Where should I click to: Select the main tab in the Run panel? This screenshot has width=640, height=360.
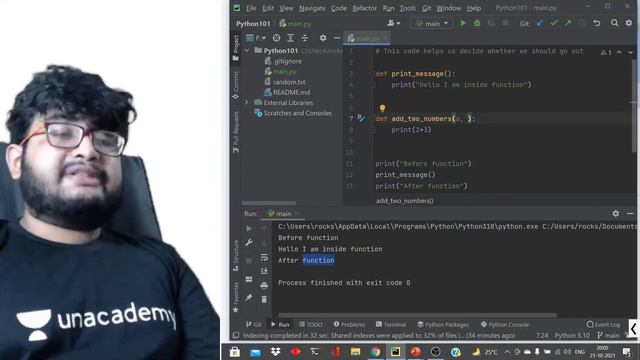[x=282, y=213]
